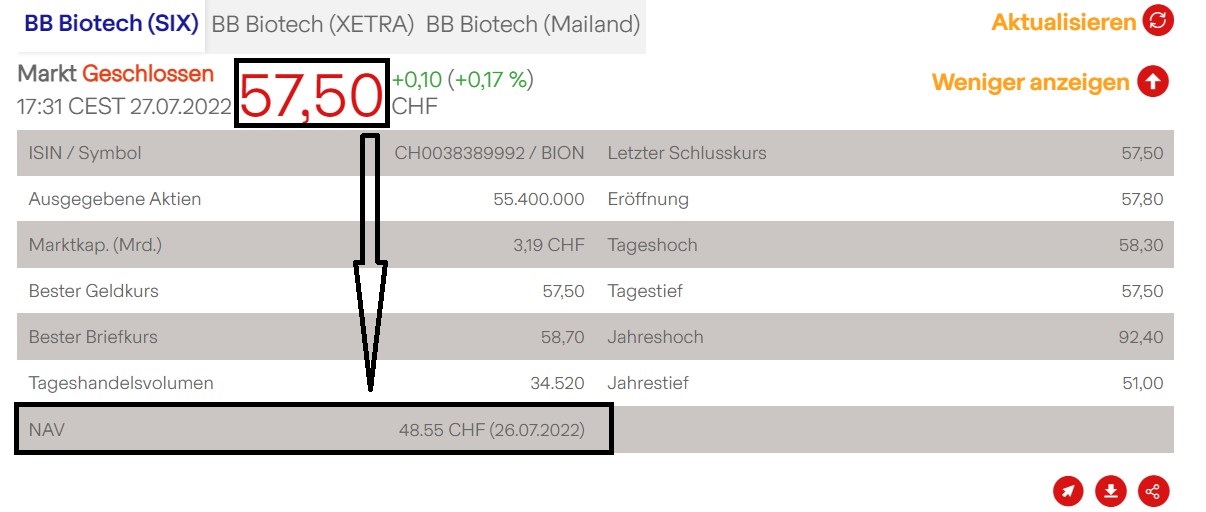Click the red download icon

(x=1111, y=490)
